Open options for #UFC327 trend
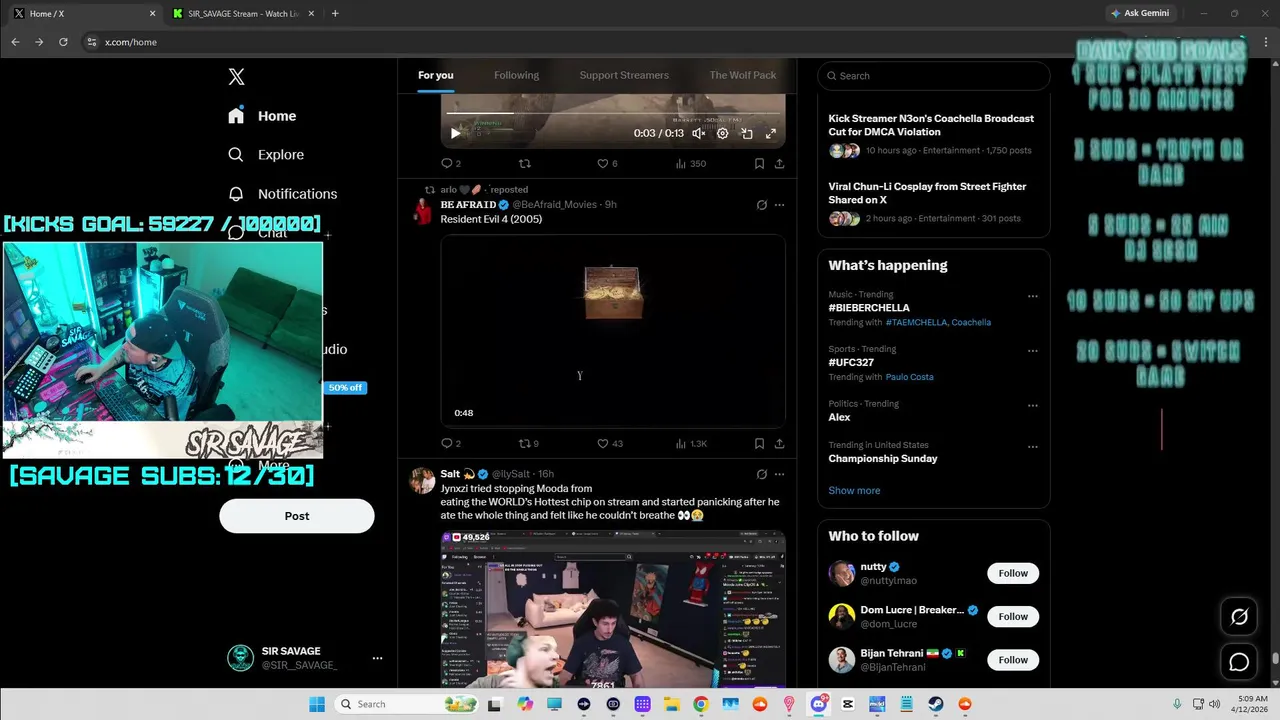The image size is (1280, 720). point(1033,351)
